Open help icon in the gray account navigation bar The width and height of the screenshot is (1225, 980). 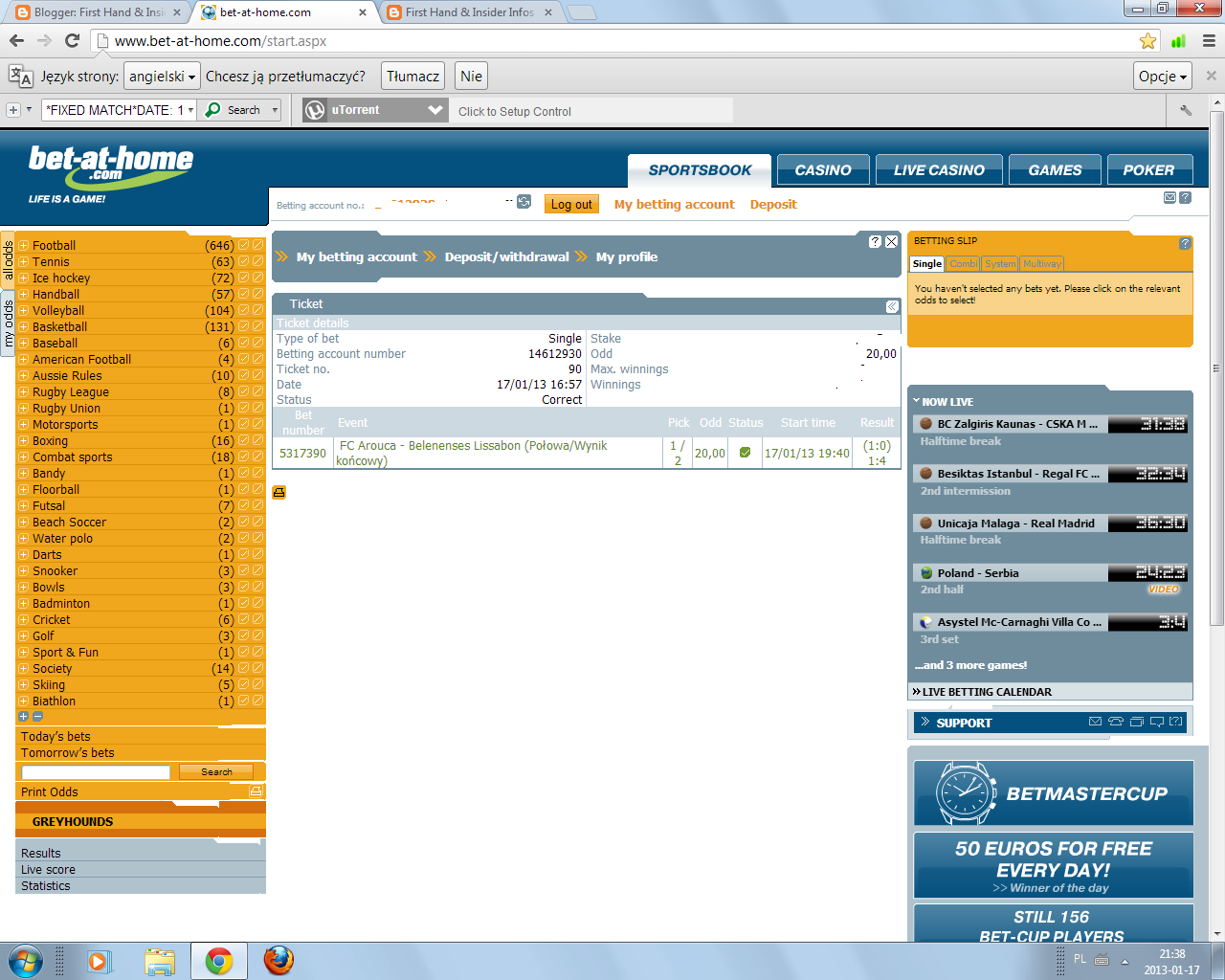pyautogui.click(x=875, y=241)
